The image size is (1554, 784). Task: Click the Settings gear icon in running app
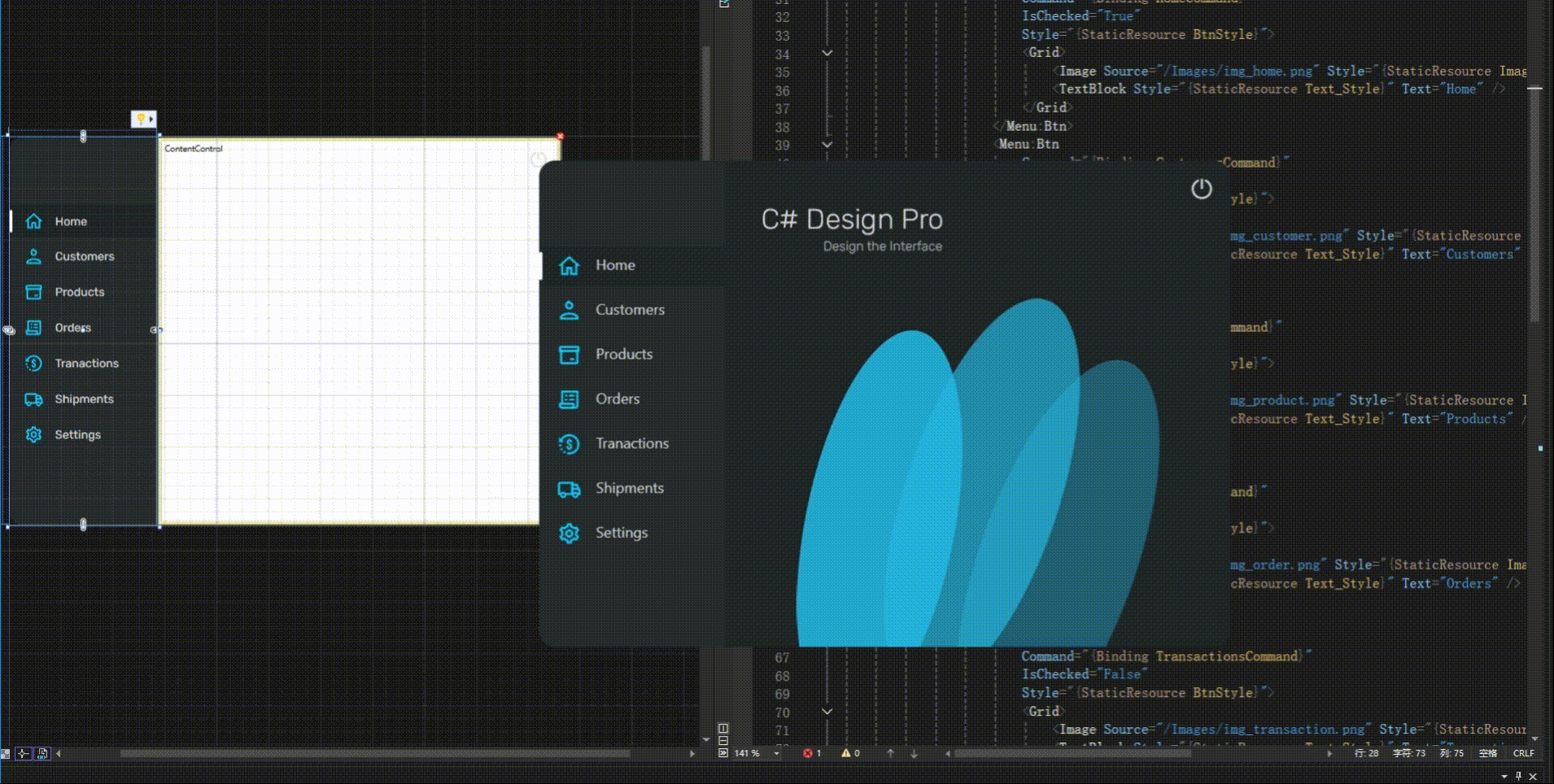click(x=570, y=534)
